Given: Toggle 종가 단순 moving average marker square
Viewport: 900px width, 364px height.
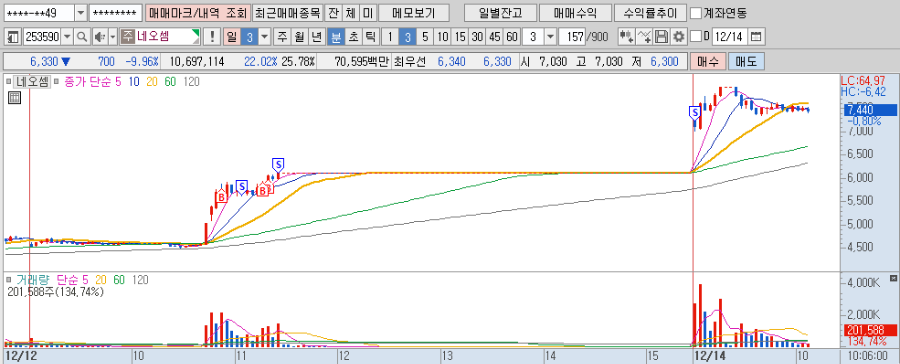Looking at the screenshot, I should tap(56, 82).
